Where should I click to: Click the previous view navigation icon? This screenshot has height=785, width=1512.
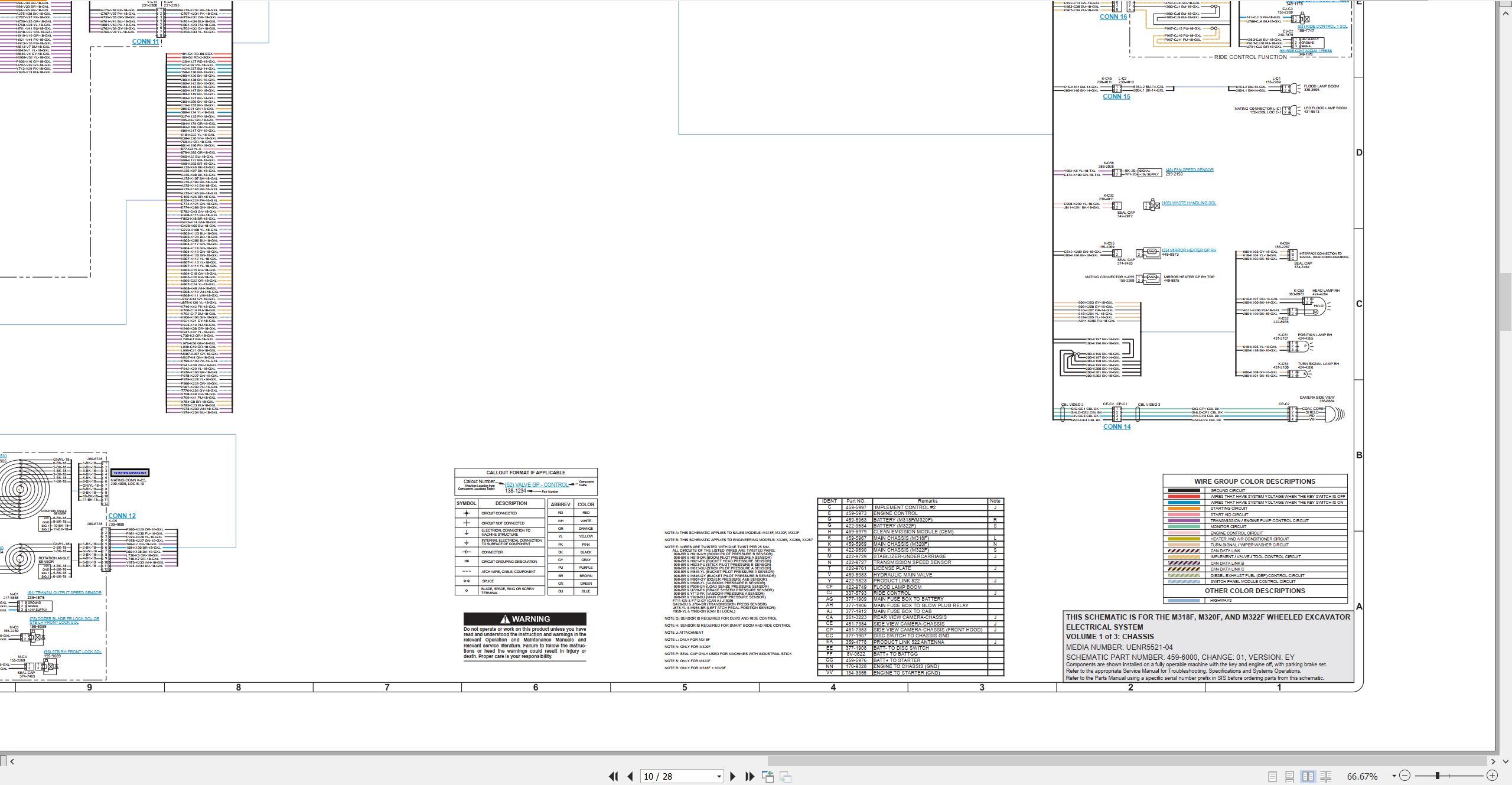tap(768, 776)
